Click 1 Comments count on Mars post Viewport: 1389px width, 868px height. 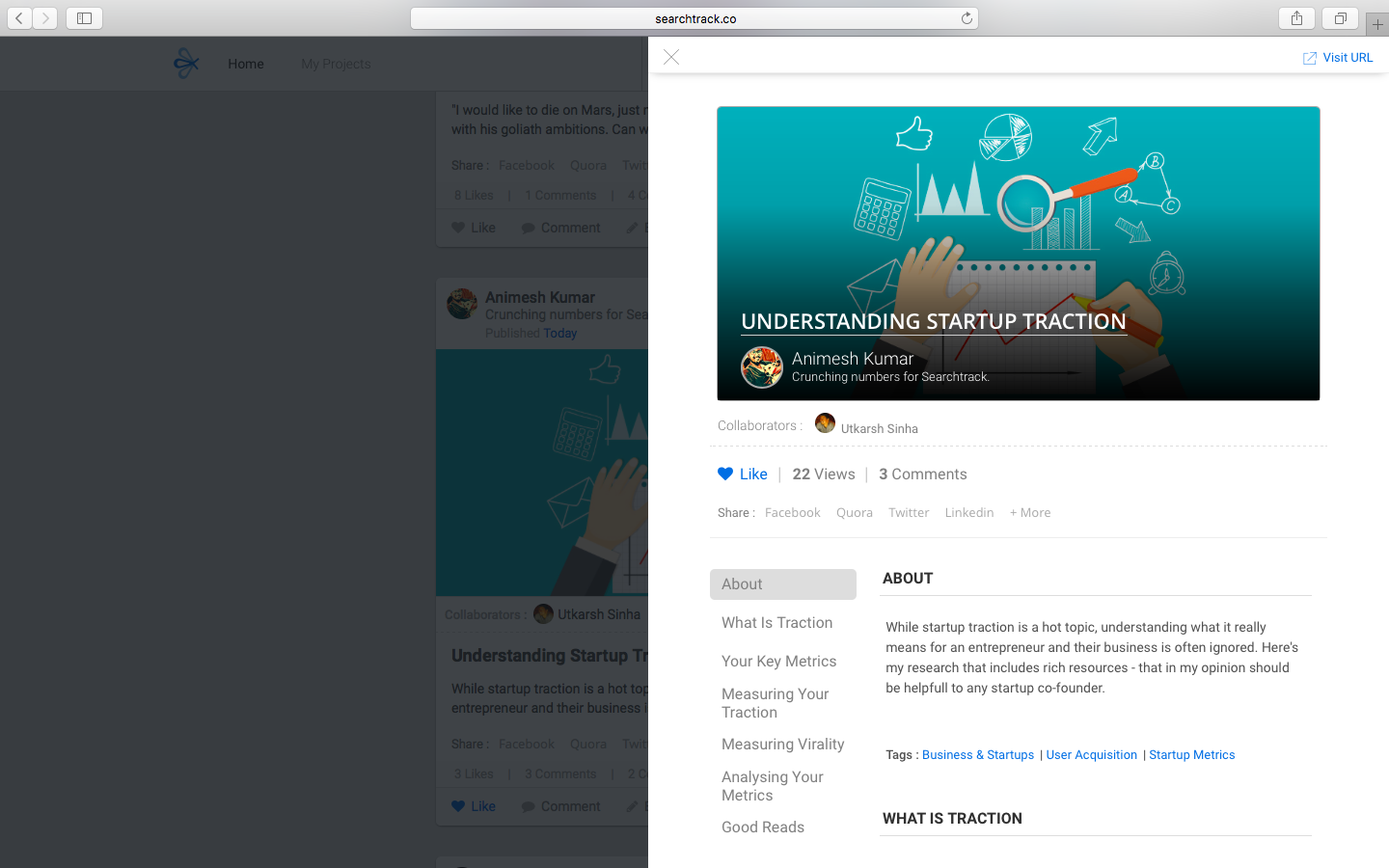click(560, 196)
